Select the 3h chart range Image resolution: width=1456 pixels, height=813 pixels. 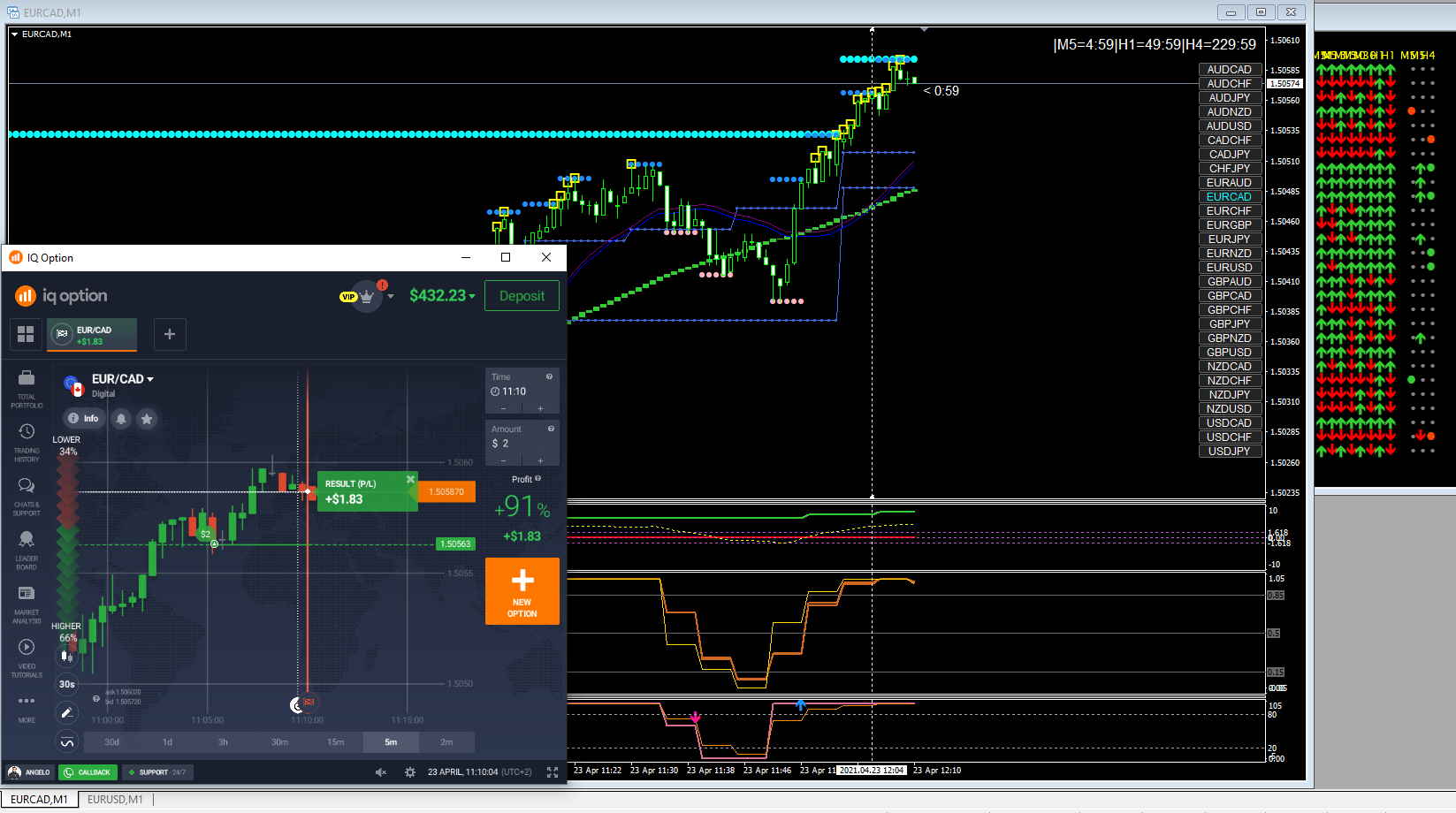click(x=223, y=742)
